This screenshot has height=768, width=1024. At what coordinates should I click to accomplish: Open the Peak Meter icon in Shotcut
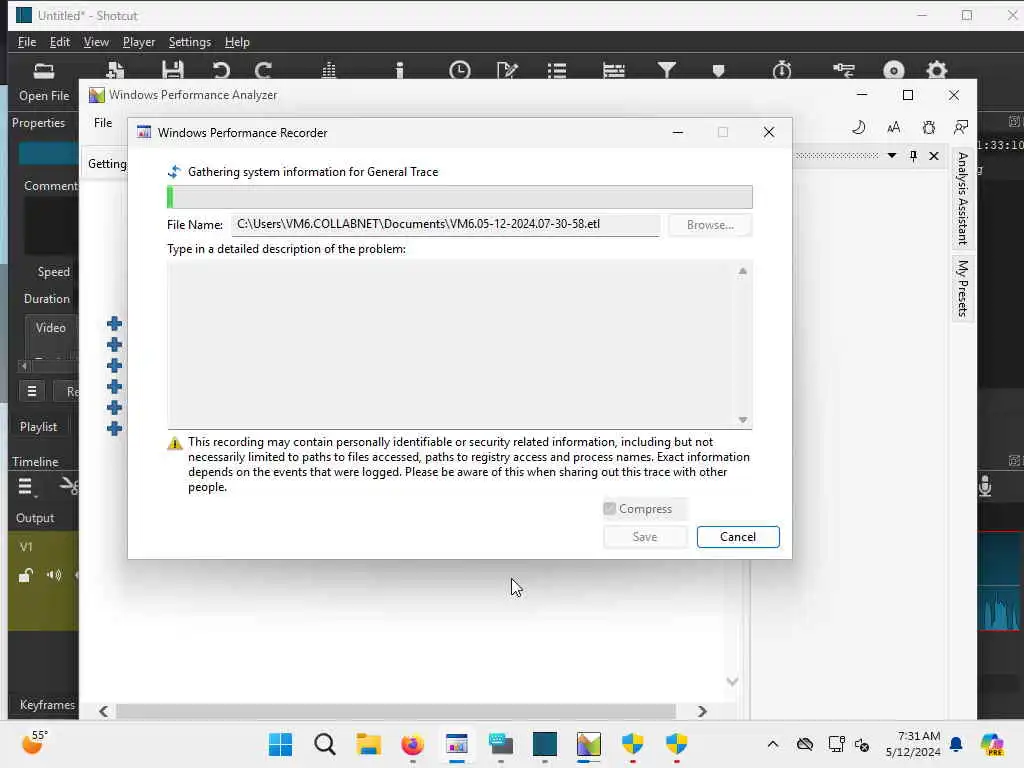tap(328, 70)
